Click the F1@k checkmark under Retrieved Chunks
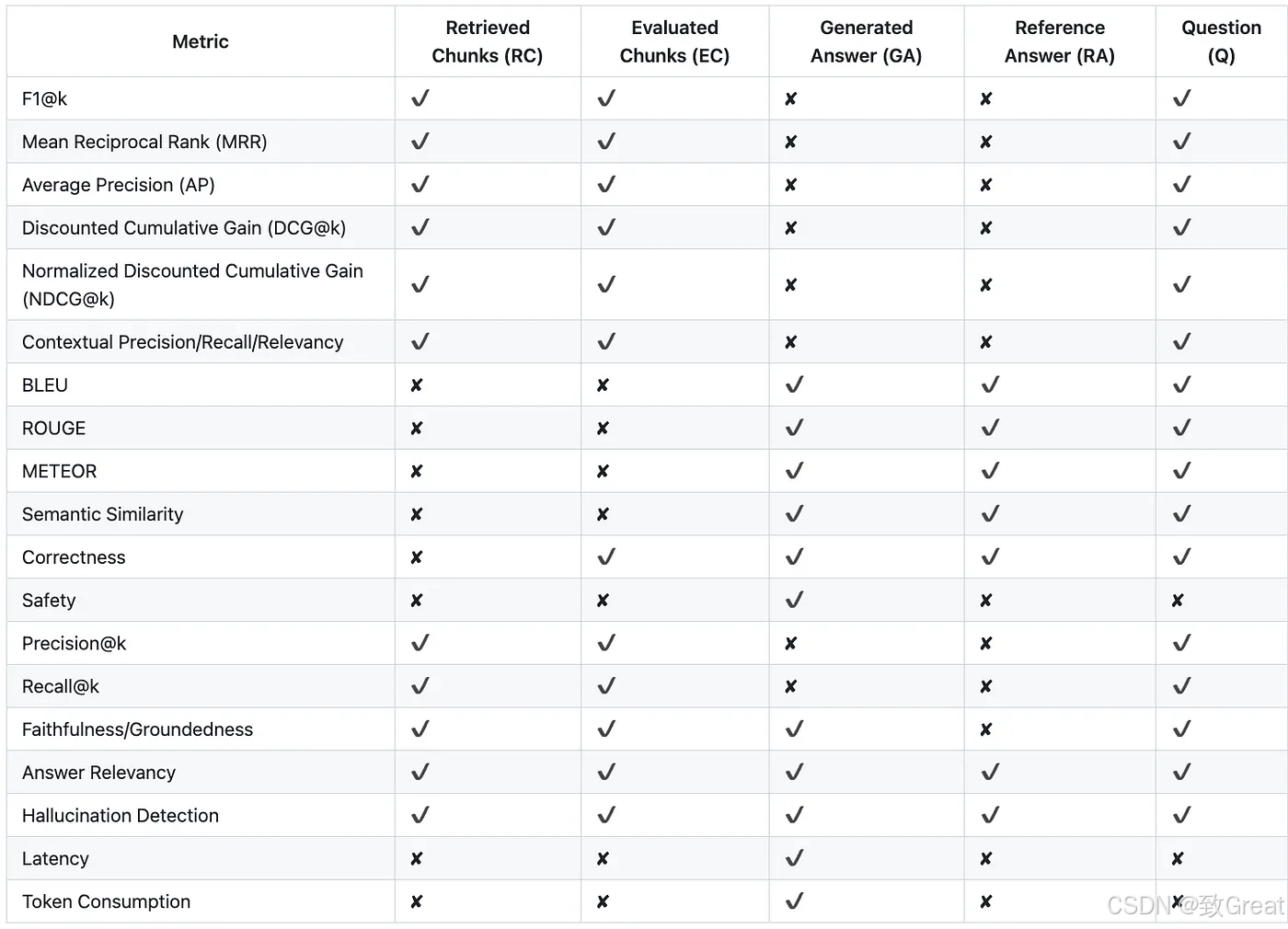This screenshot has height=929, width=1288. (420, 98)
